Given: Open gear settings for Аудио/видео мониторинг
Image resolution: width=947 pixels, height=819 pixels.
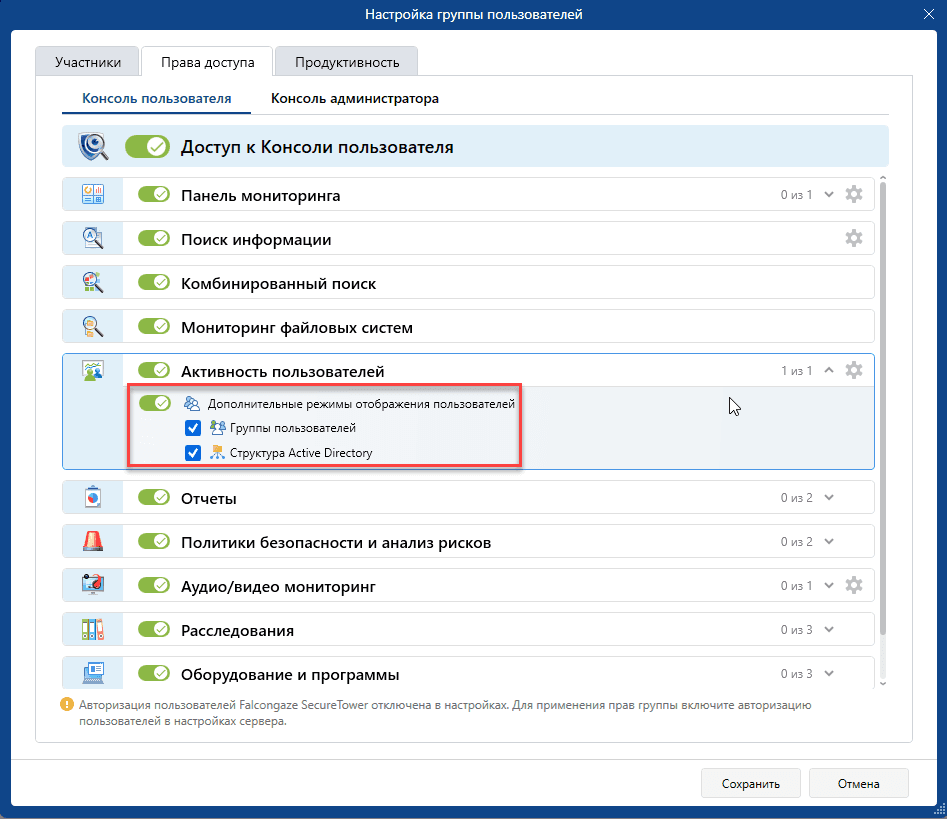Looking at the screenshot, I should pyautogui.click(x=853, y=585).
